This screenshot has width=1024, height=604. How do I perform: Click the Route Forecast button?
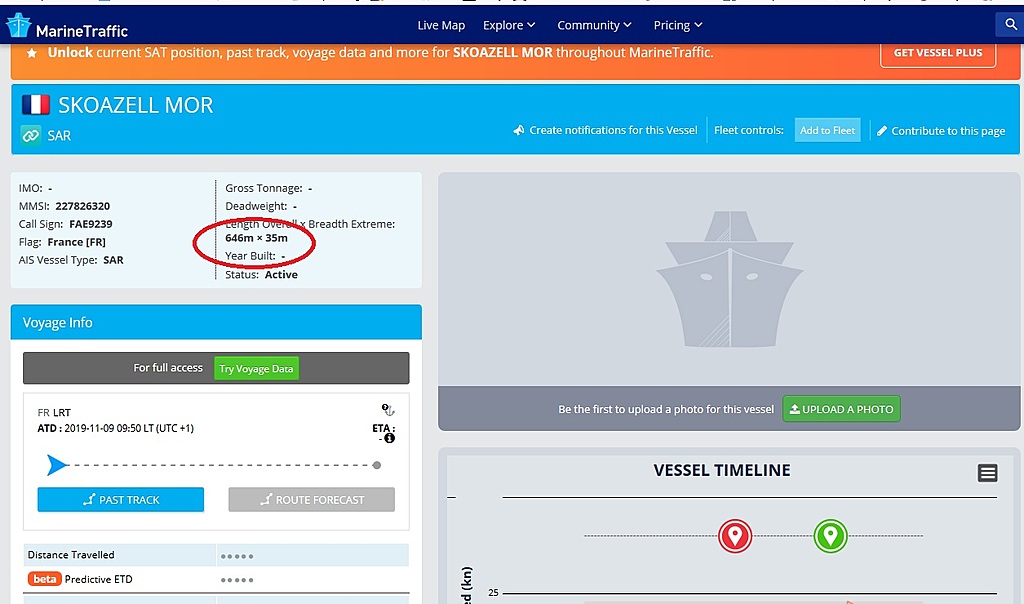(x=312, y=500)
